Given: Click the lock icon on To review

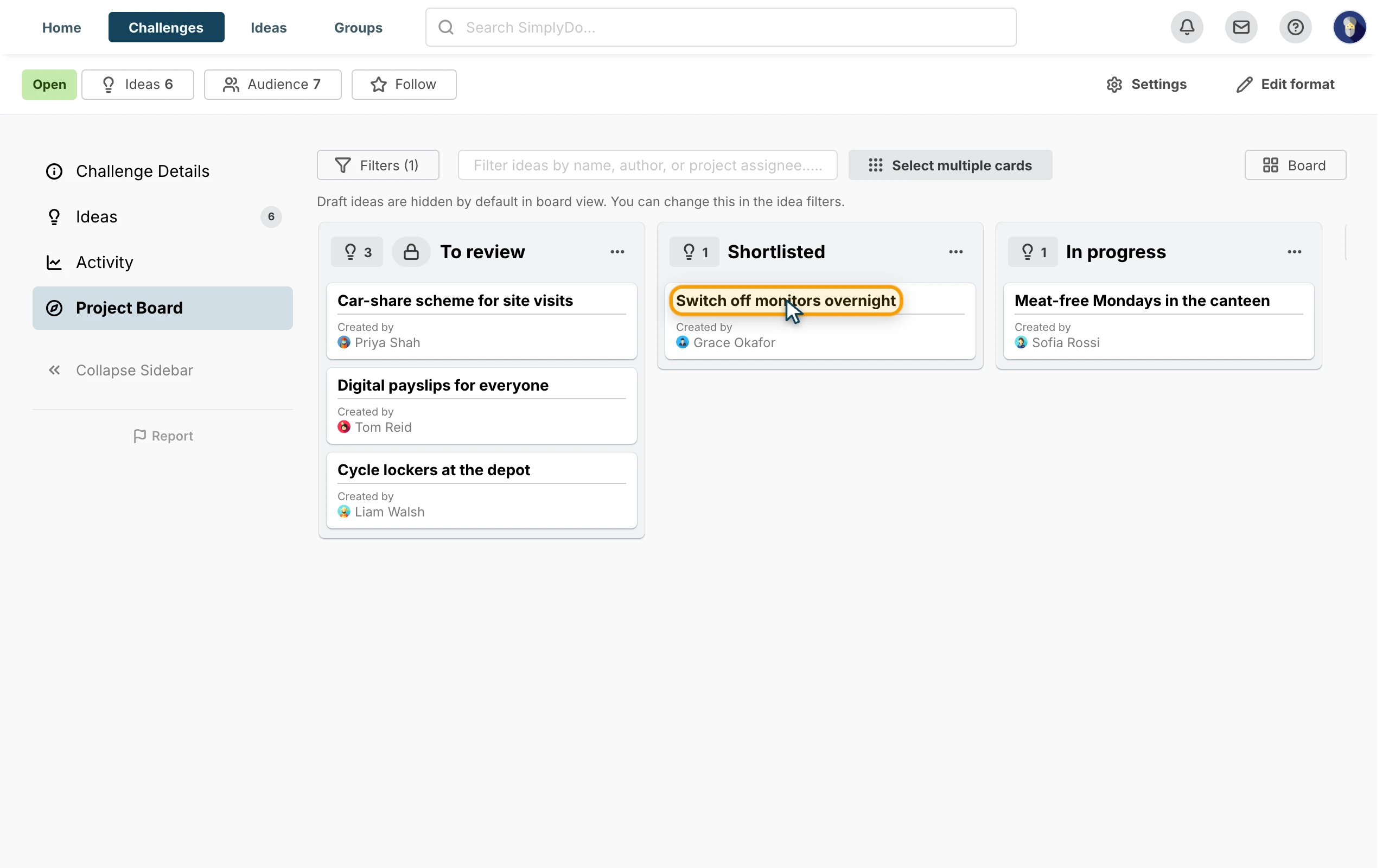Looking at the screenshot, I should click(x=411, y=251).
